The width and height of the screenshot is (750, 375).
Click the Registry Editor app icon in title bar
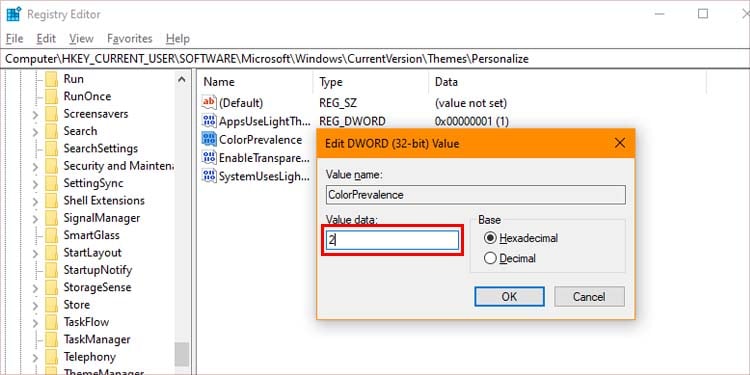click(x=13, y=14)
